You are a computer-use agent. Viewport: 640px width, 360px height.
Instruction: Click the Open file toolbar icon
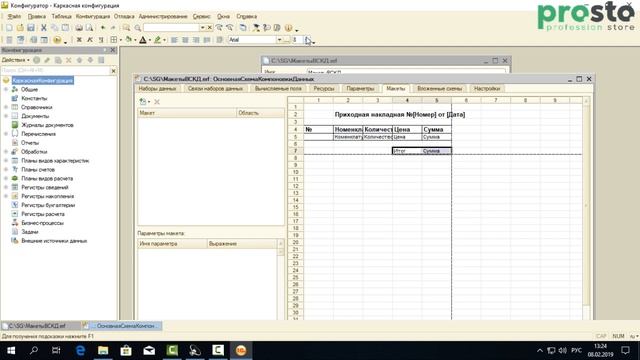point(20,28)
